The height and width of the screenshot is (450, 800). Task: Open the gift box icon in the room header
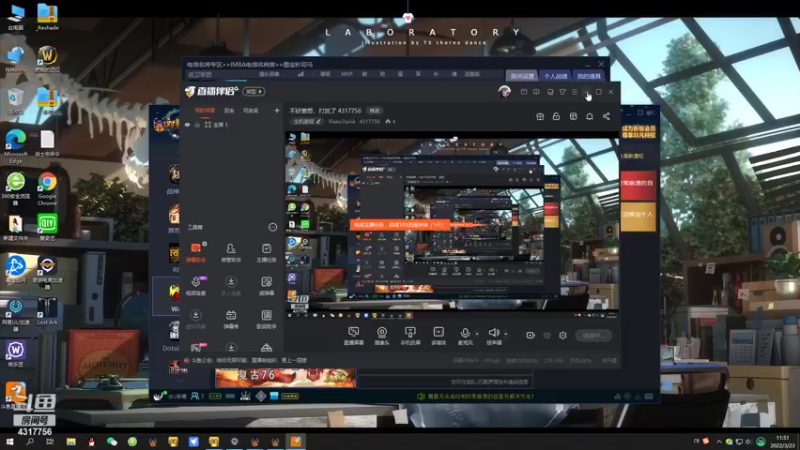(540, 116)
